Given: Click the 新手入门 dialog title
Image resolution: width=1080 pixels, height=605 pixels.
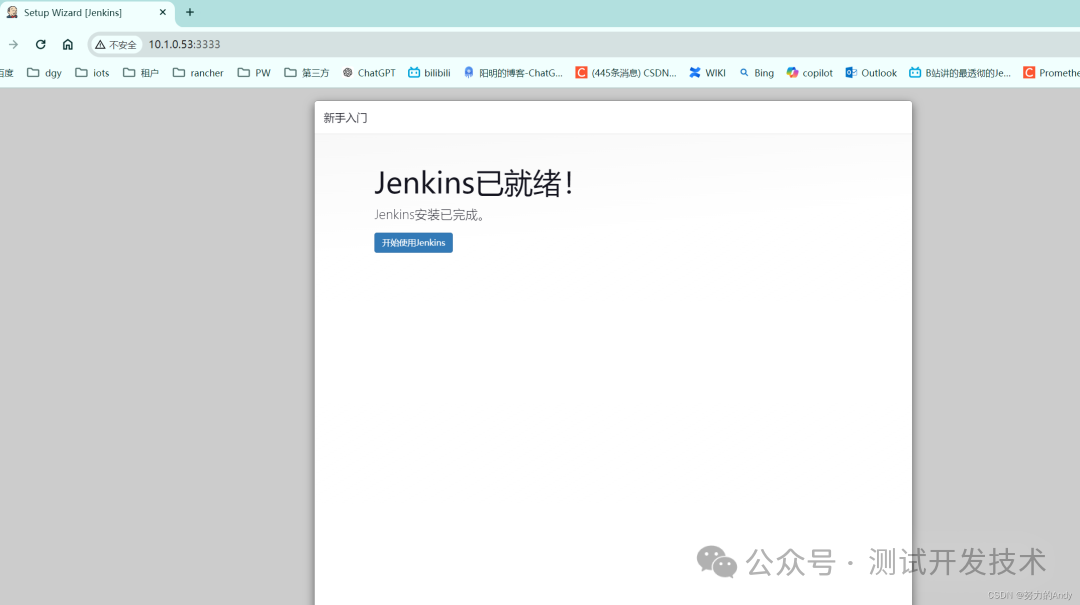Looking at the screenshot, I should tap(345, 118).
